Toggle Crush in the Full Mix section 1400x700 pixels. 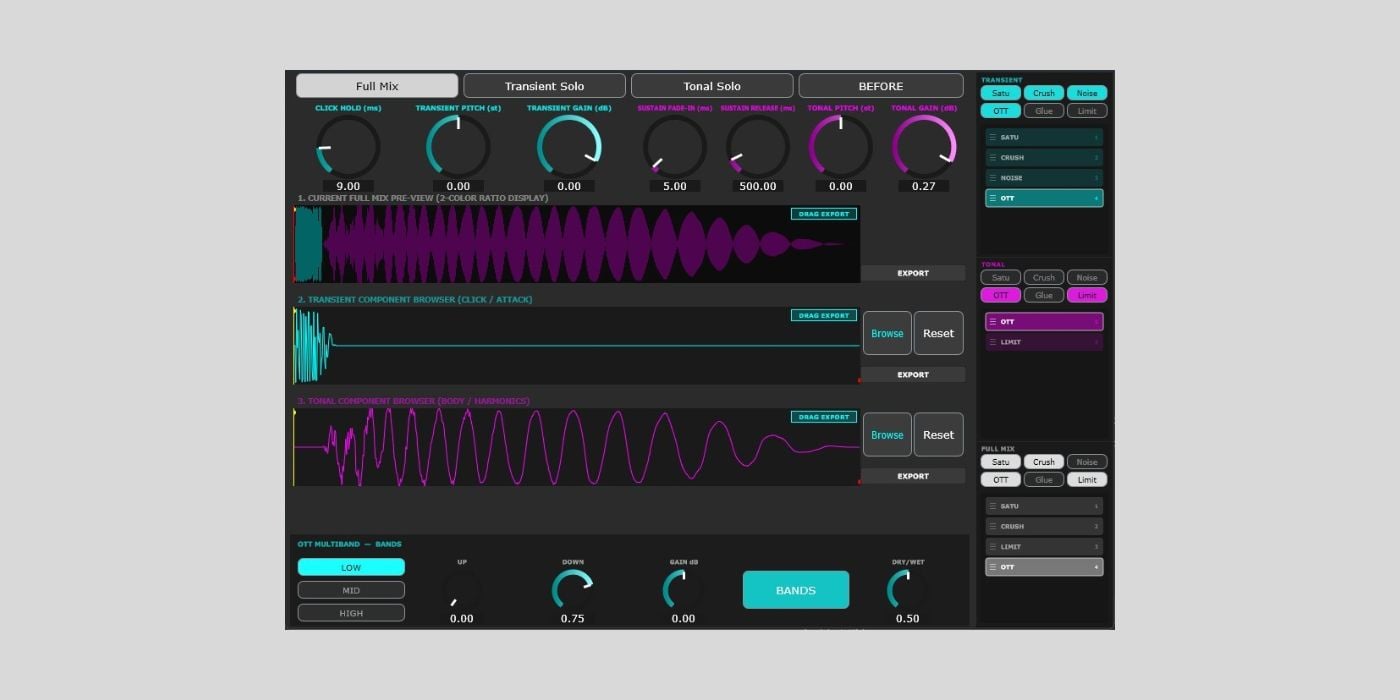(x=1044, y=462)
